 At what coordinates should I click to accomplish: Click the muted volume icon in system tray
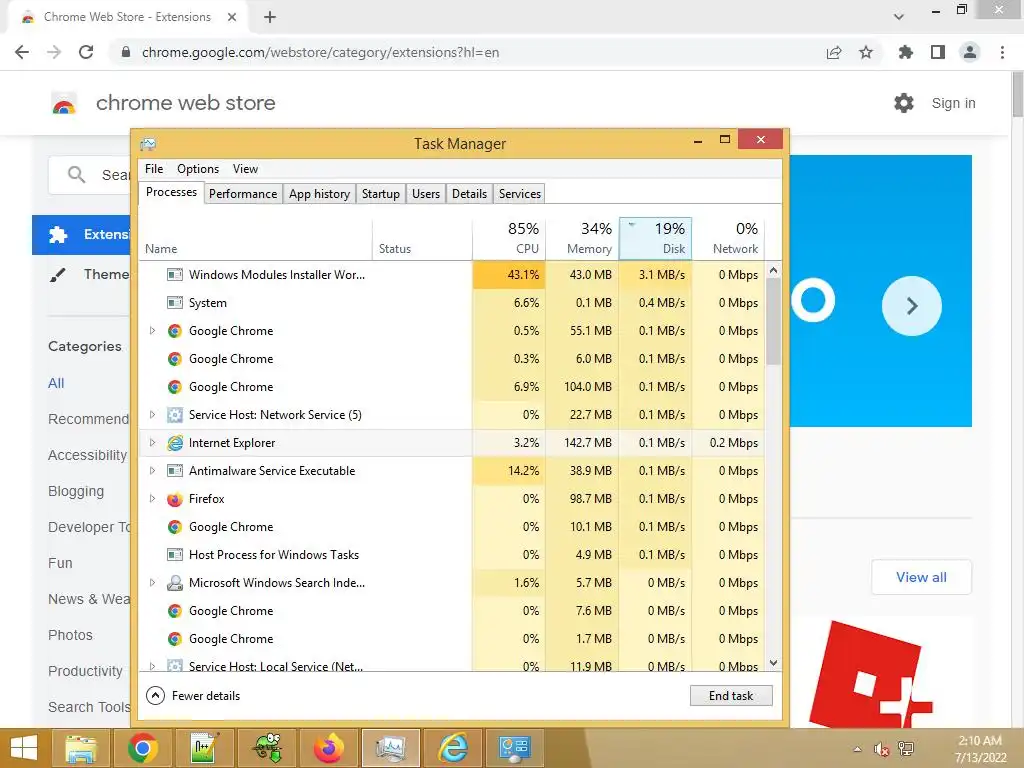(x=882, y=749)
